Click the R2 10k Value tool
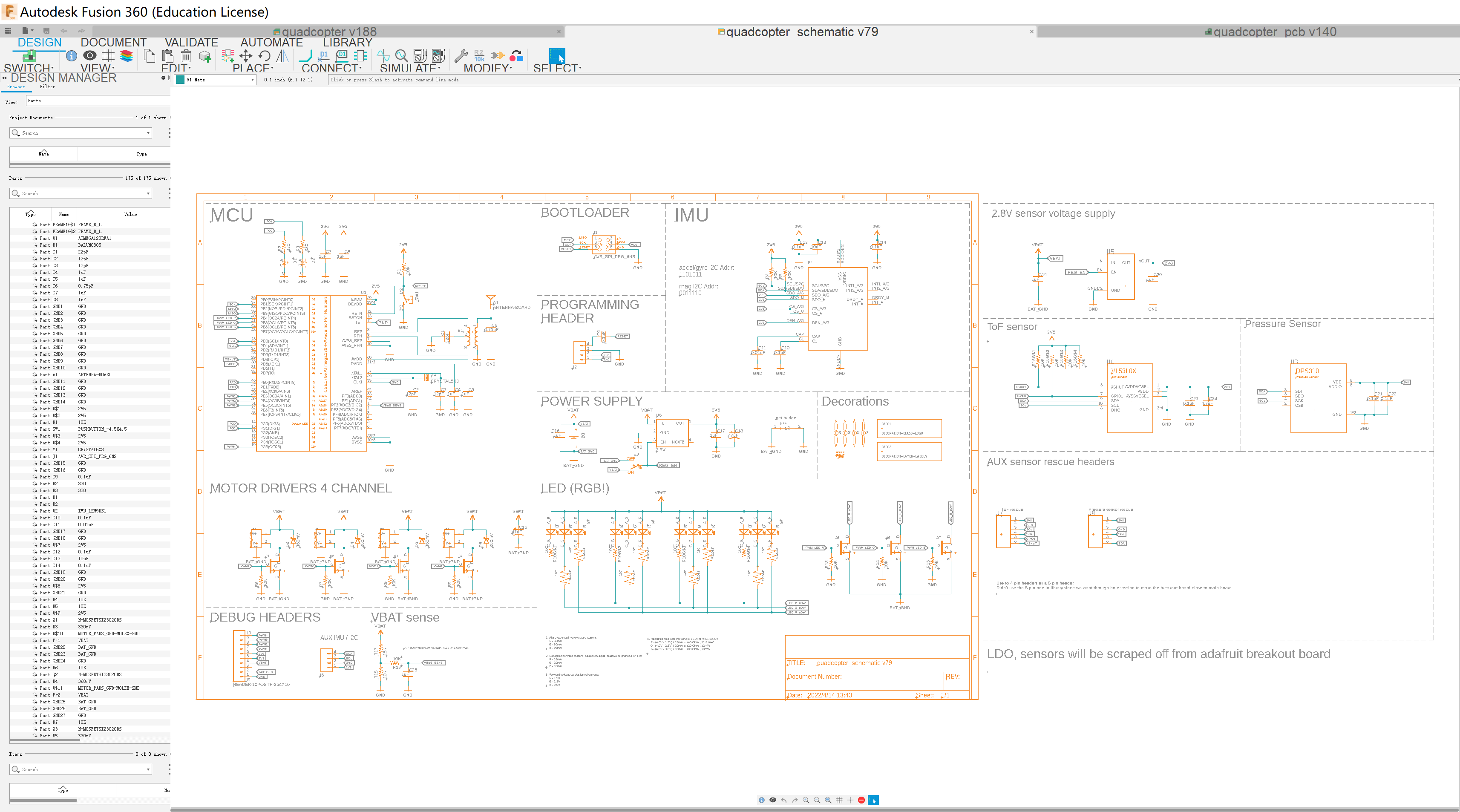1460x812 pixels. [x=479, y=55]
